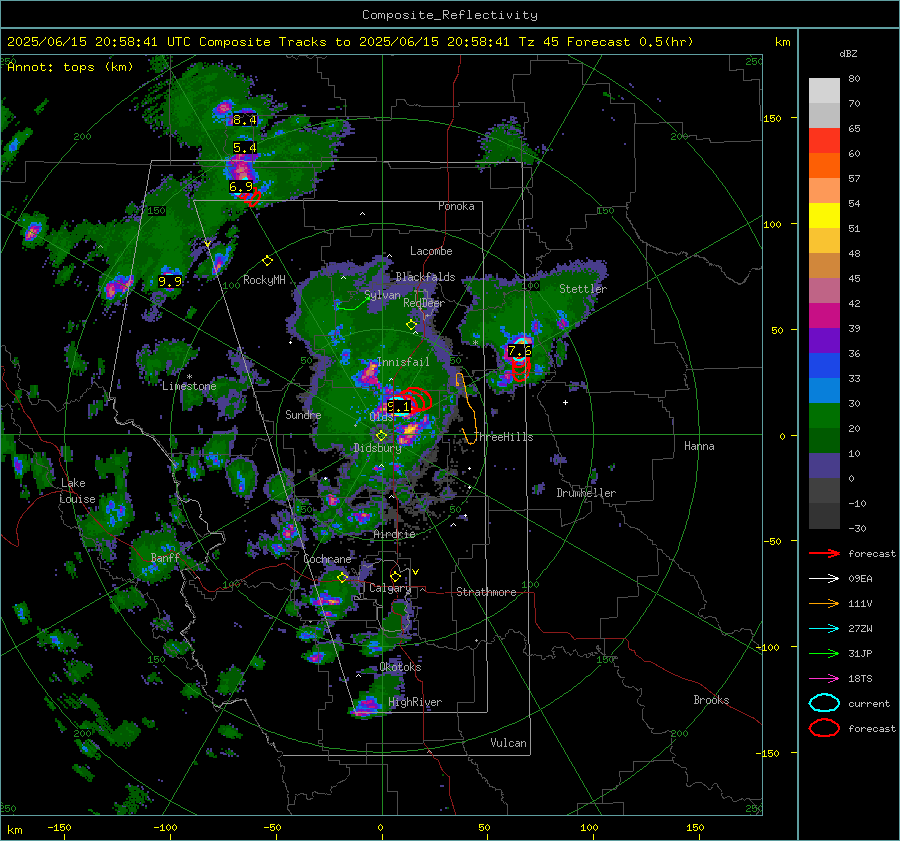Click the red forecast ellipse legend icon
The image size is (900, 841).
(824, 728)
